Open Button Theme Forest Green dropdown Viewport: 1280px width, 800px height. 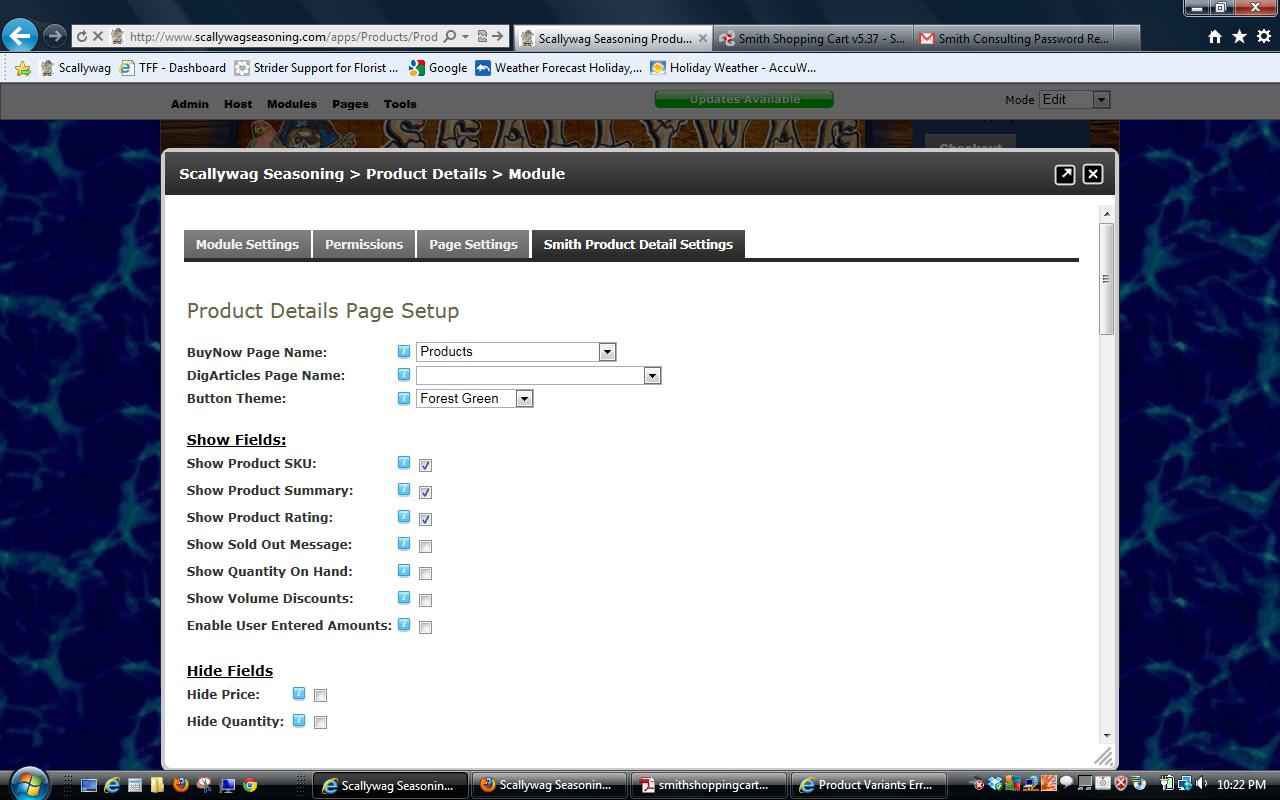point(475,399)
